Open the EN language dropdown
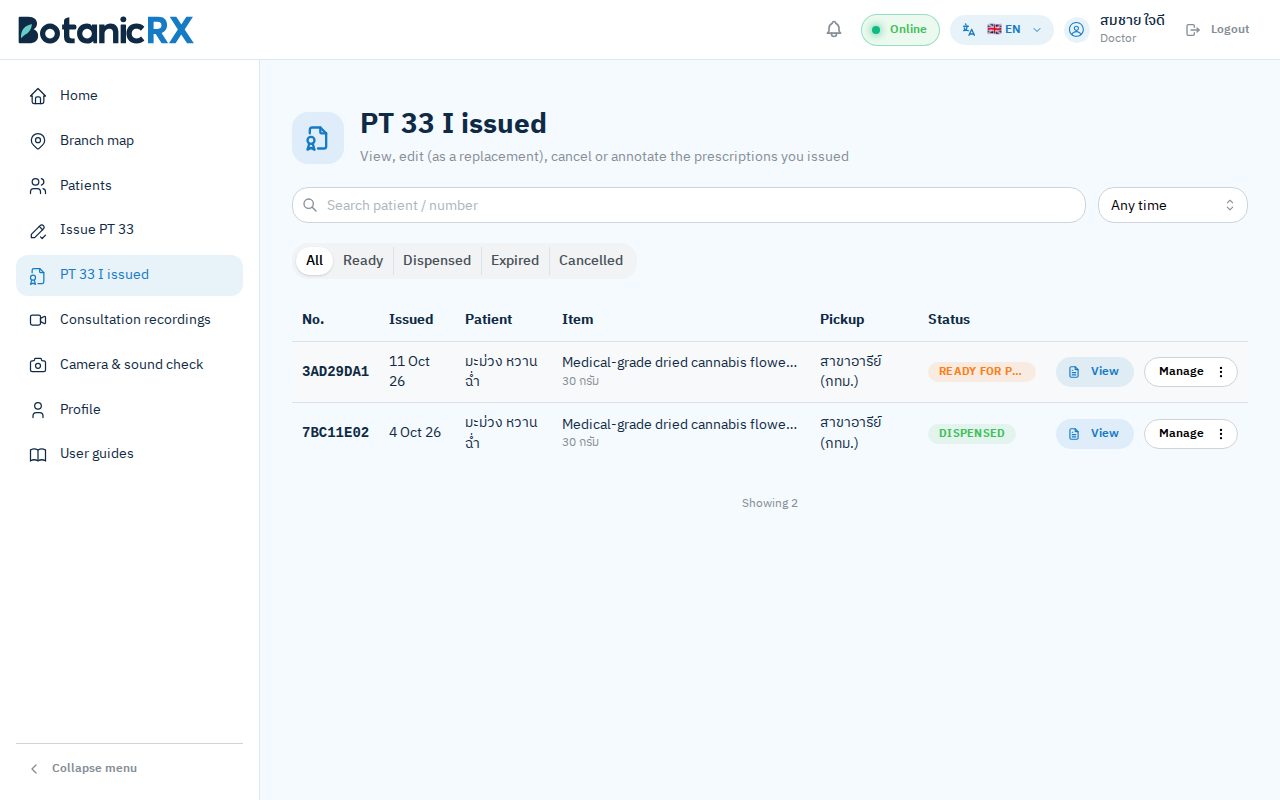This screenshot has width=1280, height=800. [1002, 30]
